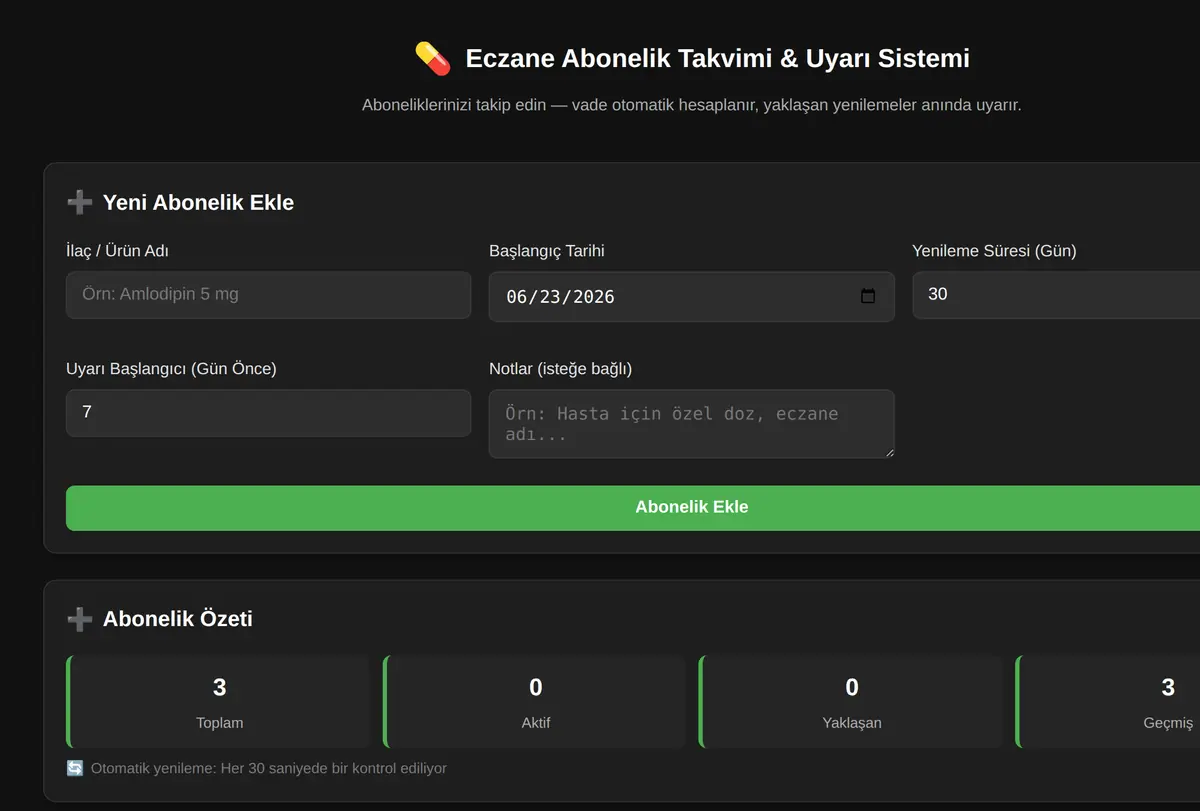Click the Uyarı Başlangıcı (Gün Önce) field
1200x811 pixels.
tap(268, 413)
